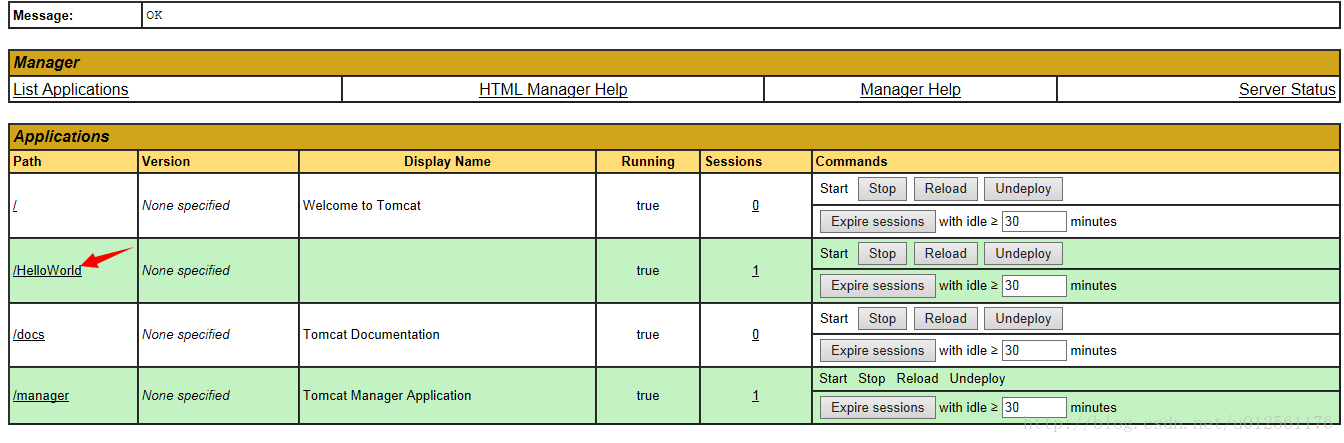Click the Welcome to Tomcat display name
Screen dimensions: 1344x443
point(362,206)
